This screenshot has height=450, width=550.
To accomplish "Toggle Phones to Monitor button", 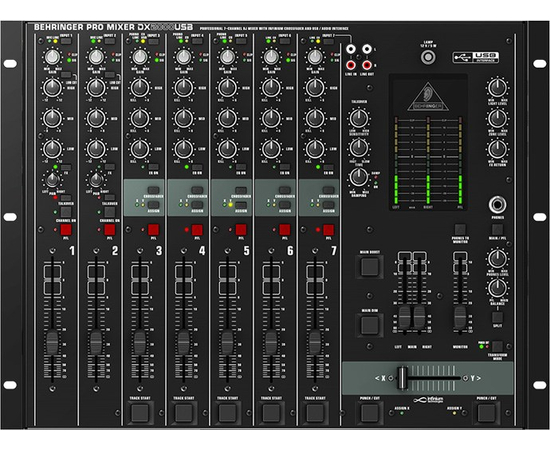I will 460,230.
